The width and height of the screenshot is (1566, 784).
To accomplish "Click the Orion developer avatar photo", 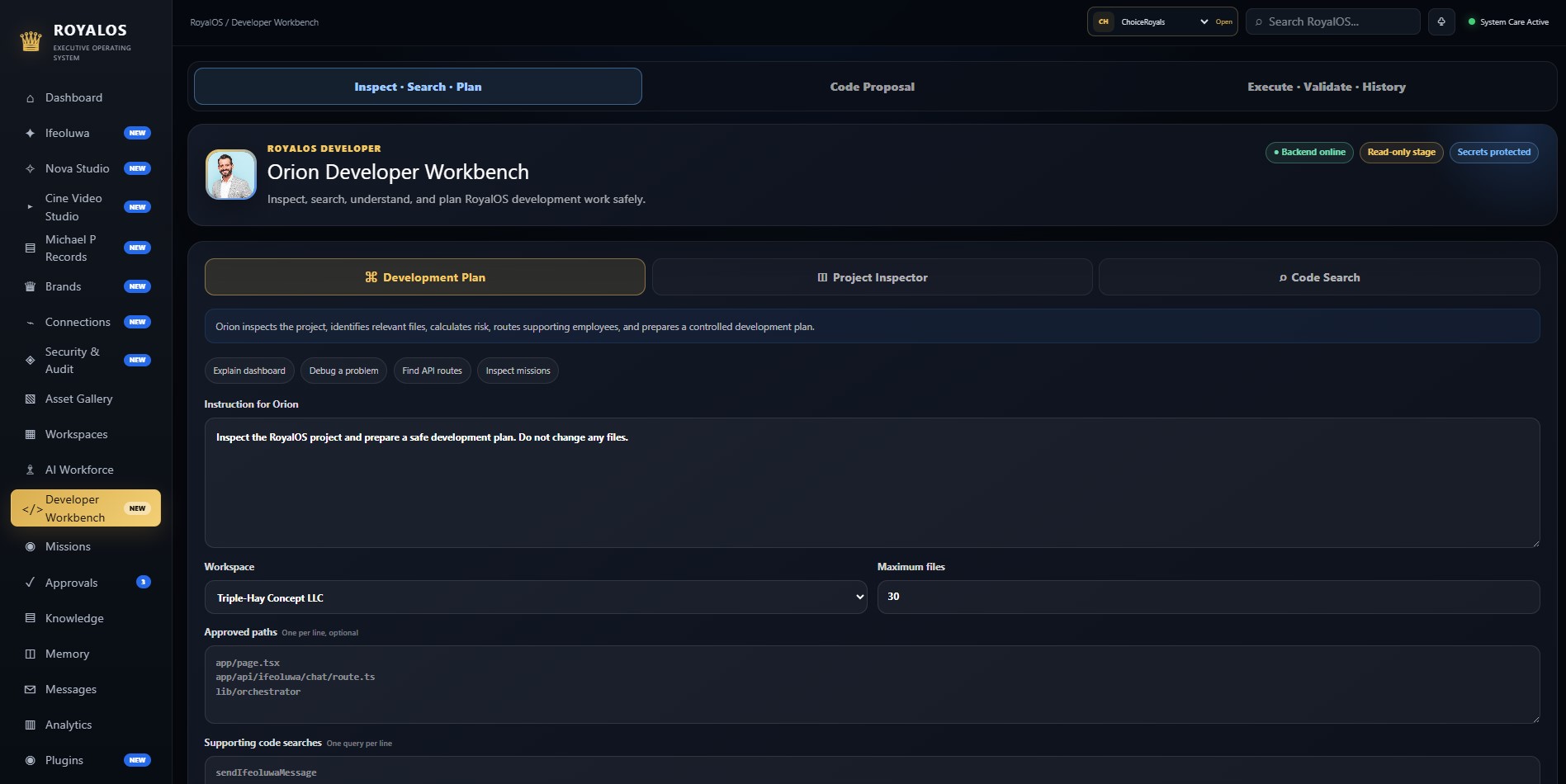I will pyautogui.click(x=231, y=174).
